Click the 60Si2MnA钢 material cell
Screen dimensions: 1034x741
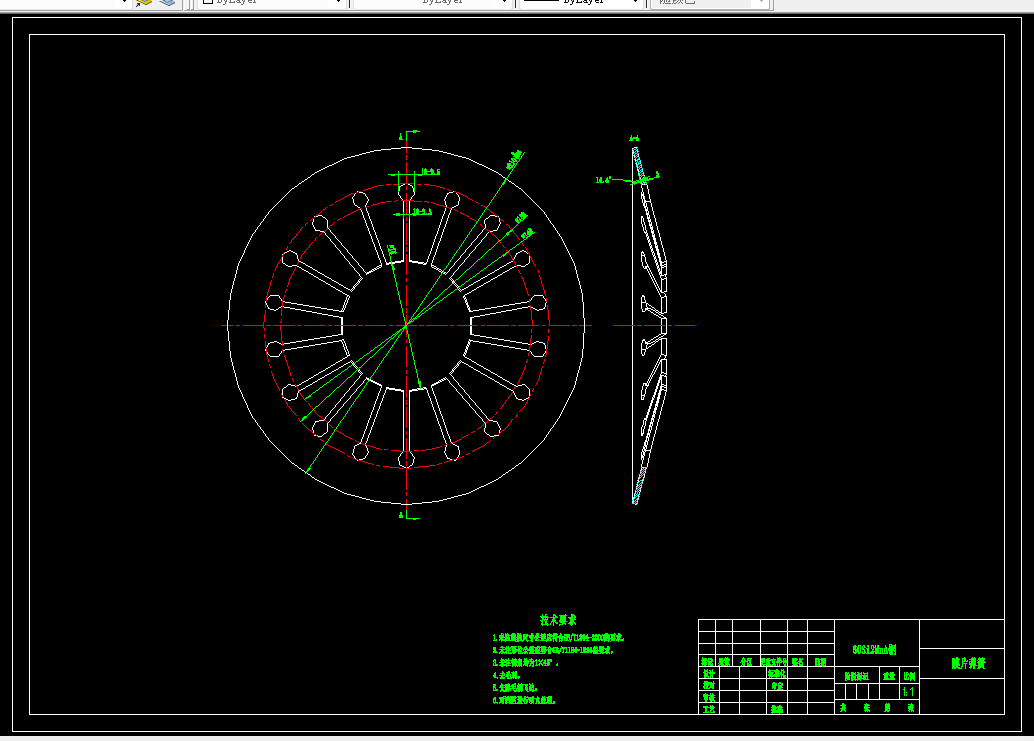[874, 649]
